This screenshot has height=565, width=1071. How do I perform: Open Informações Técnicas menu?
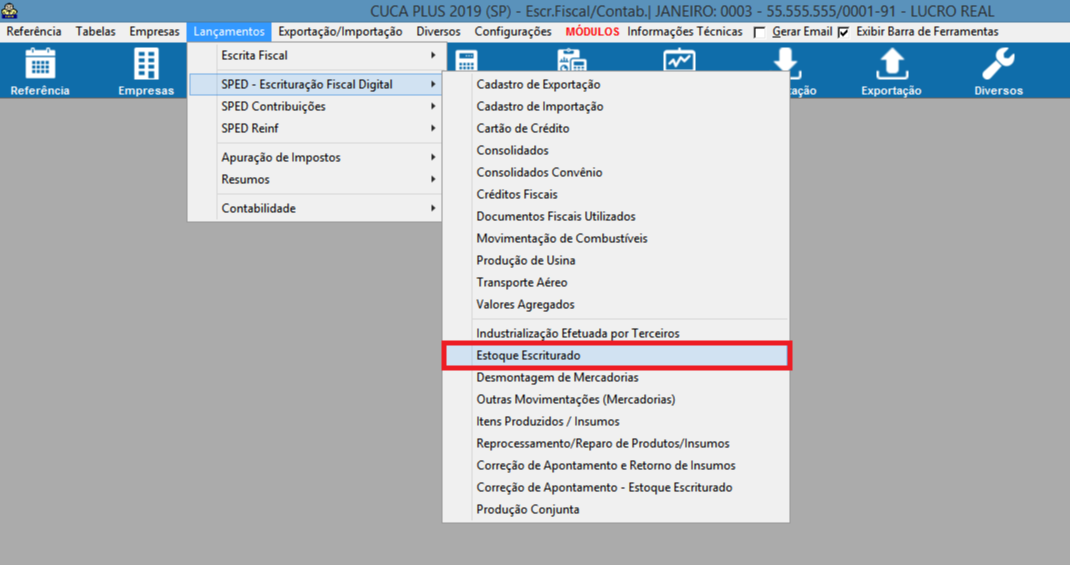tap(684, 31)
